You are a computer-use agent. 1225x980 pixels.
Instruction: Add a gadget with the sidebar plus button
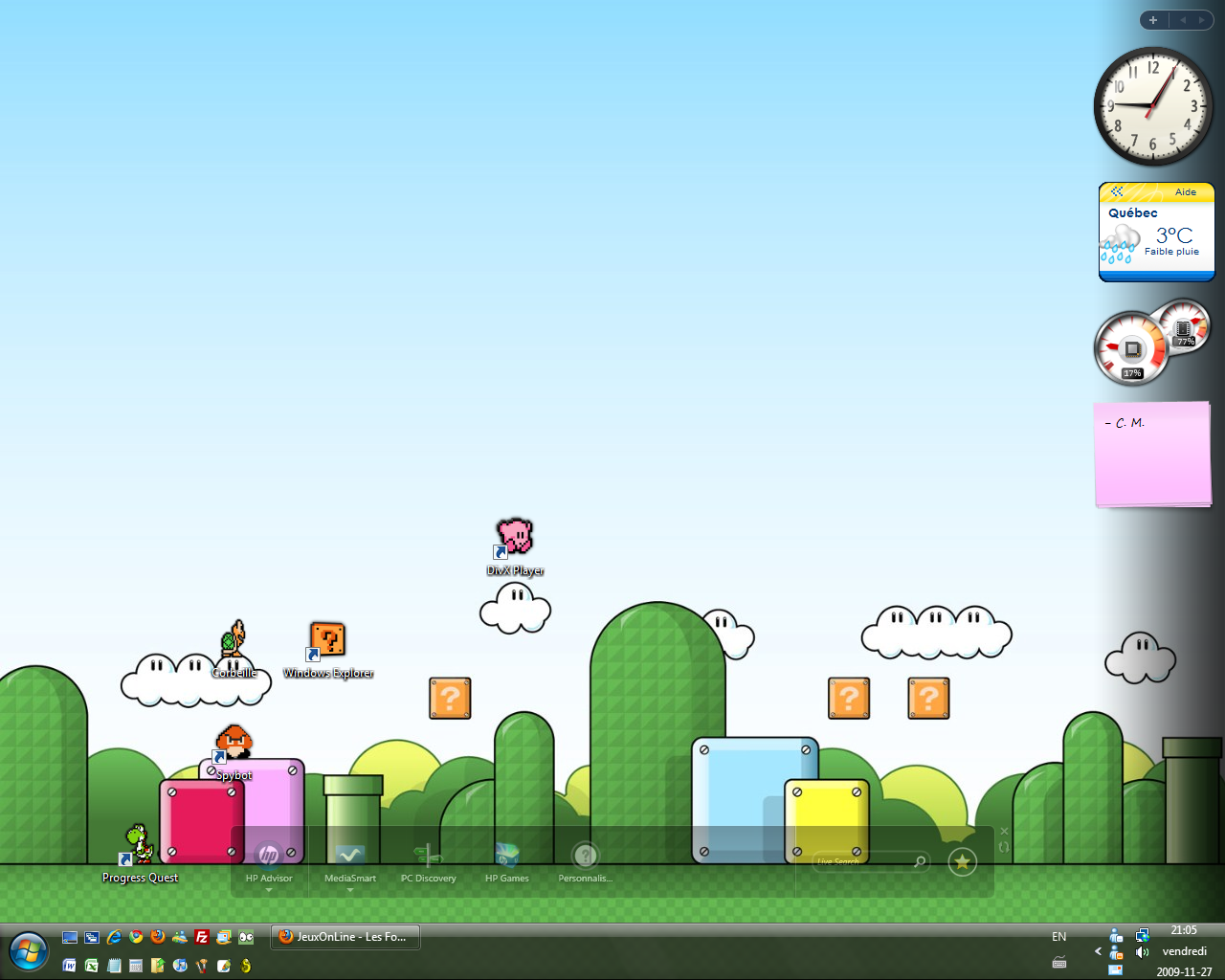[1153, 20]
